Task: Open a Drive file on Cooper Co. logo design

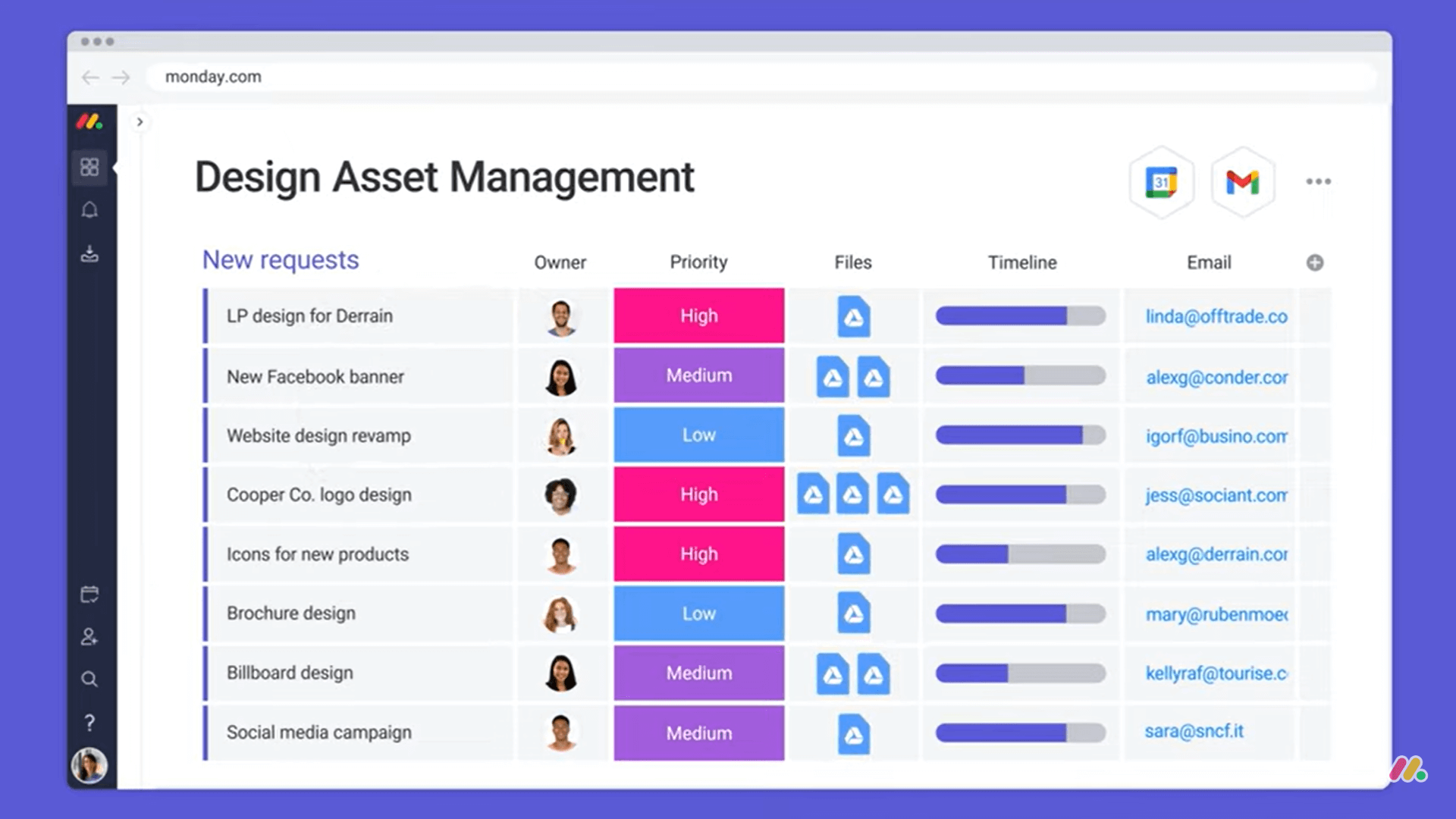Action: [853, 494]
